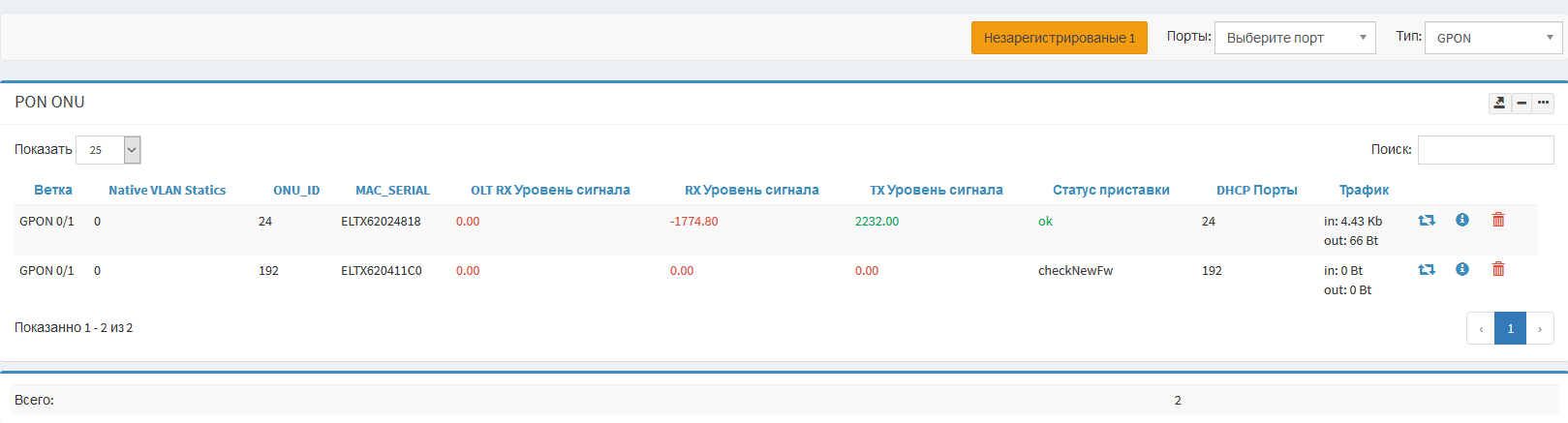Click Показанно 1 - 2 из 2 text

(x=74, y=328)
